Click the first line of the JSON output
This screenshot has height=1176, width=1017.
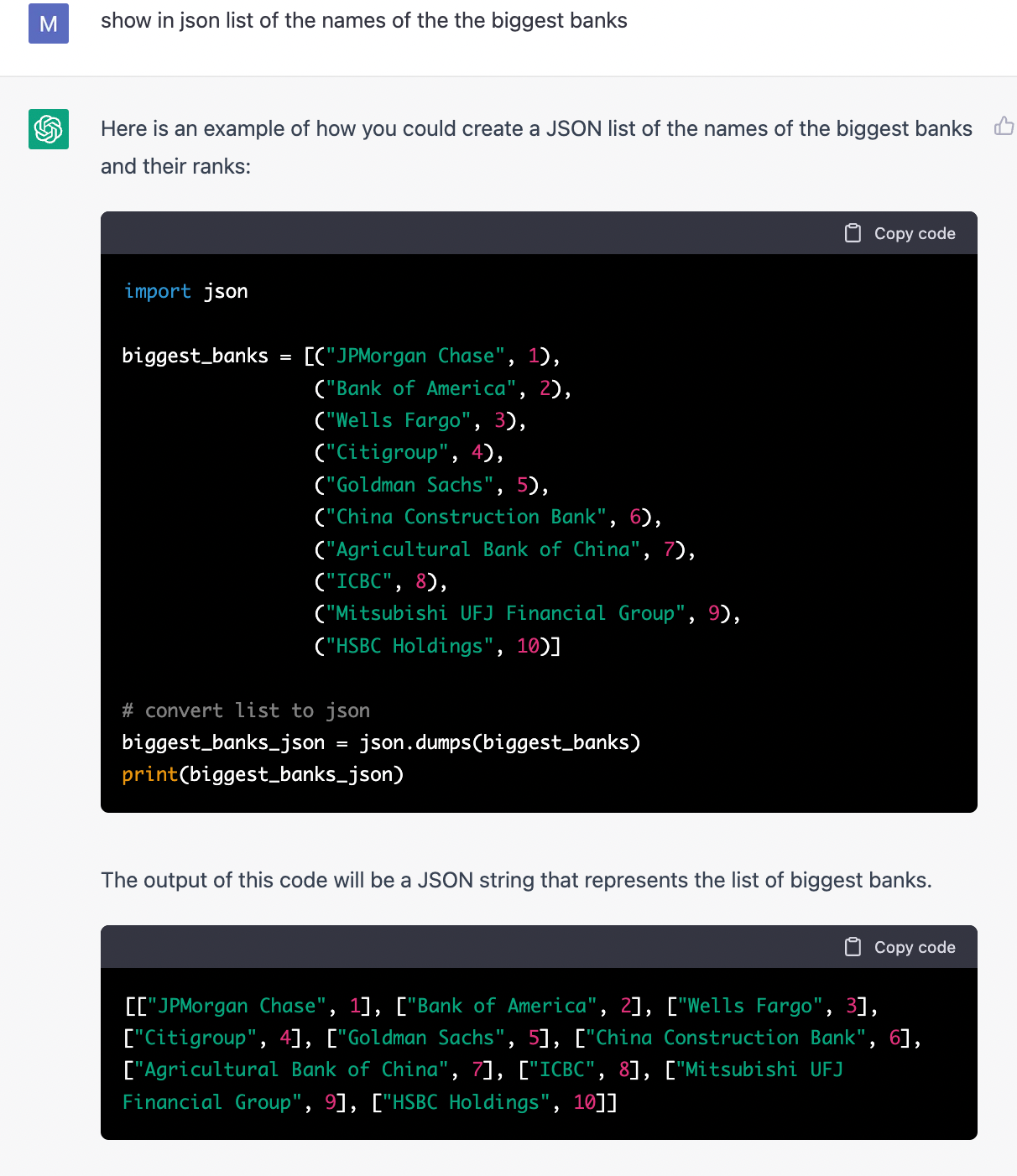[501, 1006]
